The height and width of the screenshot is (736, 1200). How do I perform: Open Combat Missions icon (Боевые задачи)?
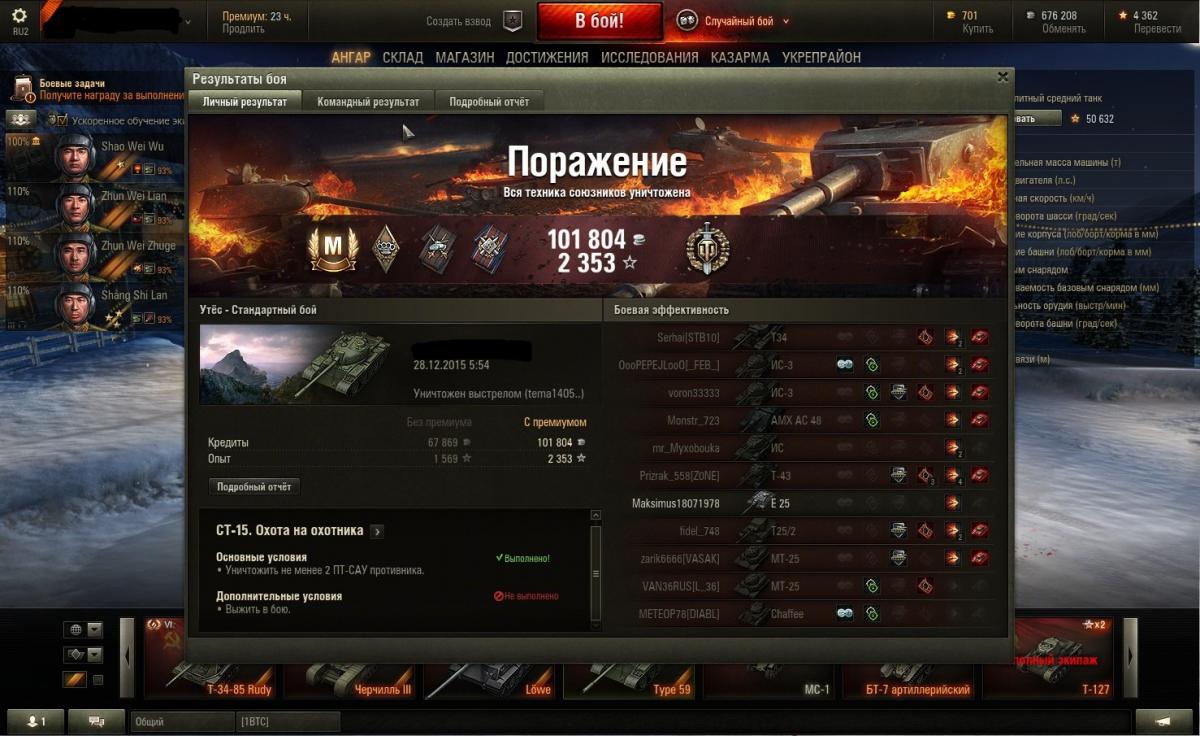pyautogui.click(x=22, y=89)
